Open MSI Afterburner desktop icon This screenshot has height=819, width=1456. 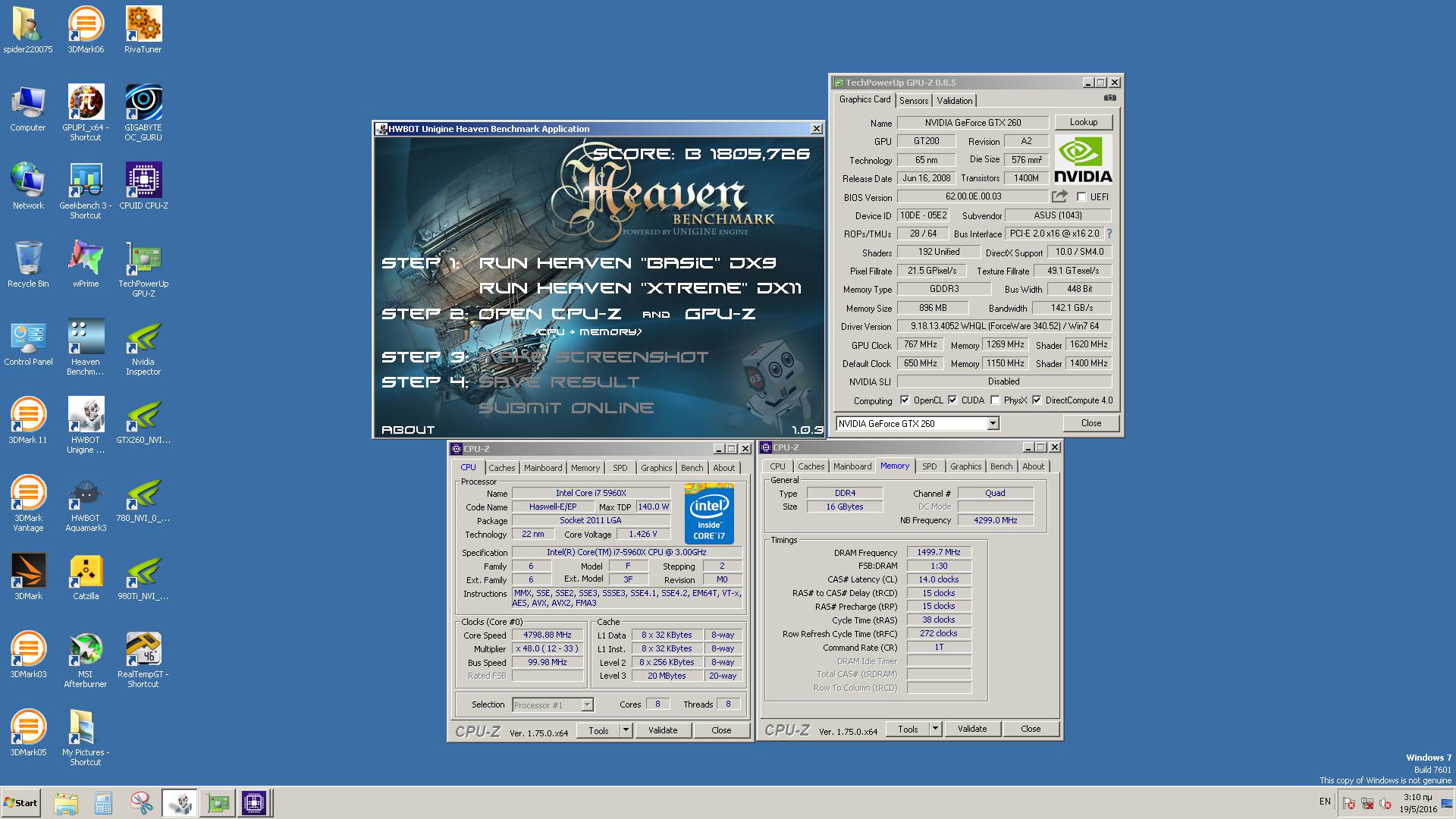point(86,660)
